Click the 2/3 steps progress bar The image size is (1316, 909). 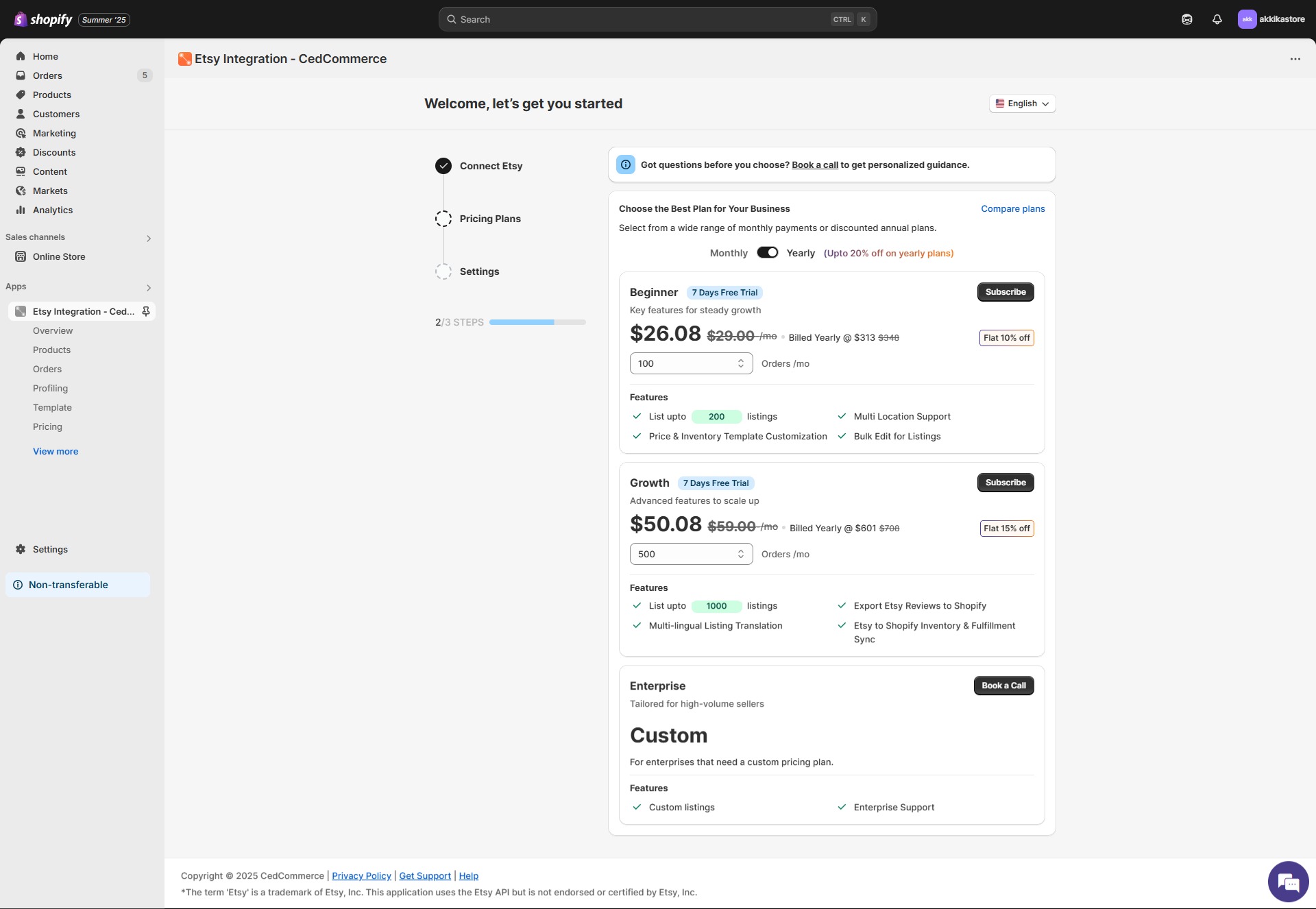[537, 322]
